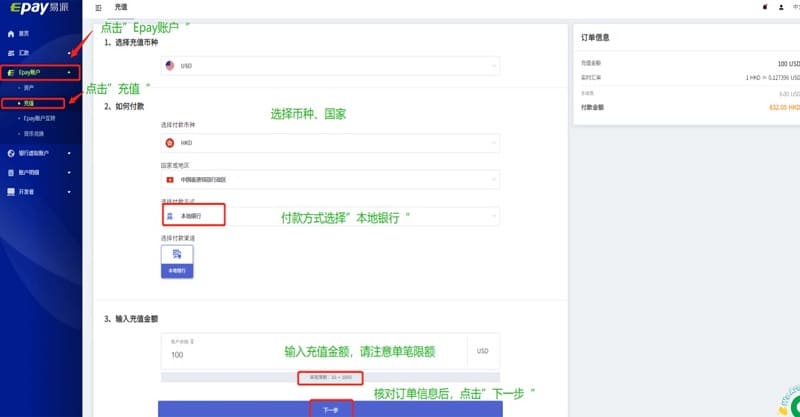Viewport: 800px width, 417px height.
Task: Click the 选择付款币种 field label
Action: pos(178,125)
